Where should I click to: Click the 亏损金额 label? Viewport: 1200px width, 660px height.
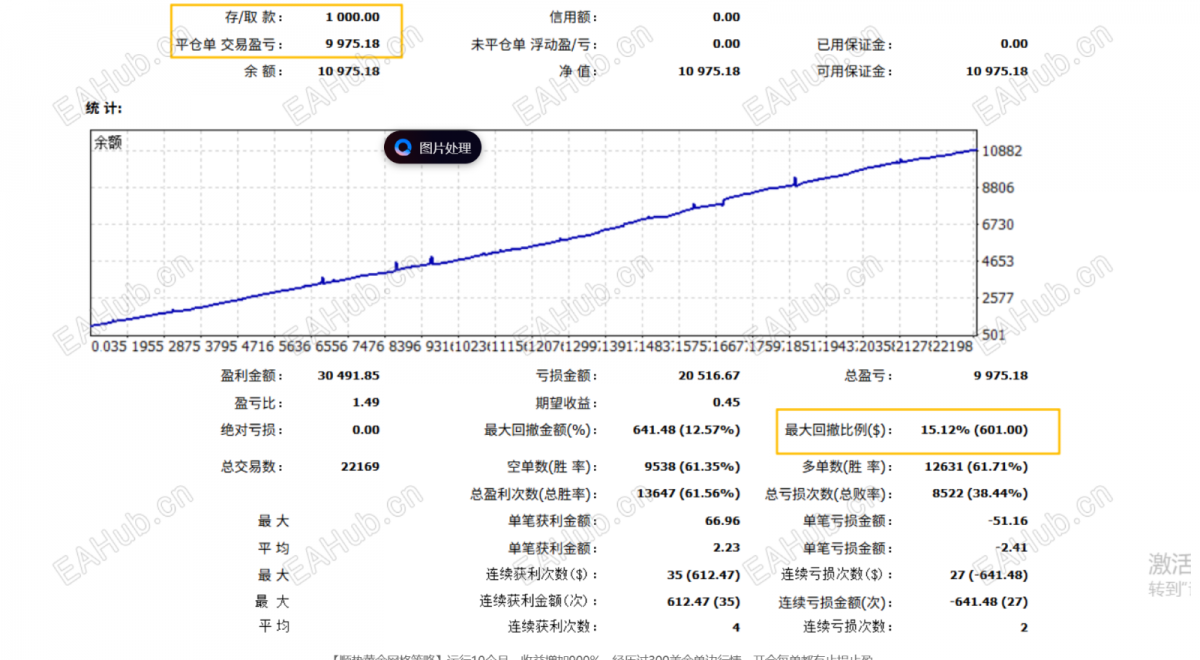coord(567,376)
